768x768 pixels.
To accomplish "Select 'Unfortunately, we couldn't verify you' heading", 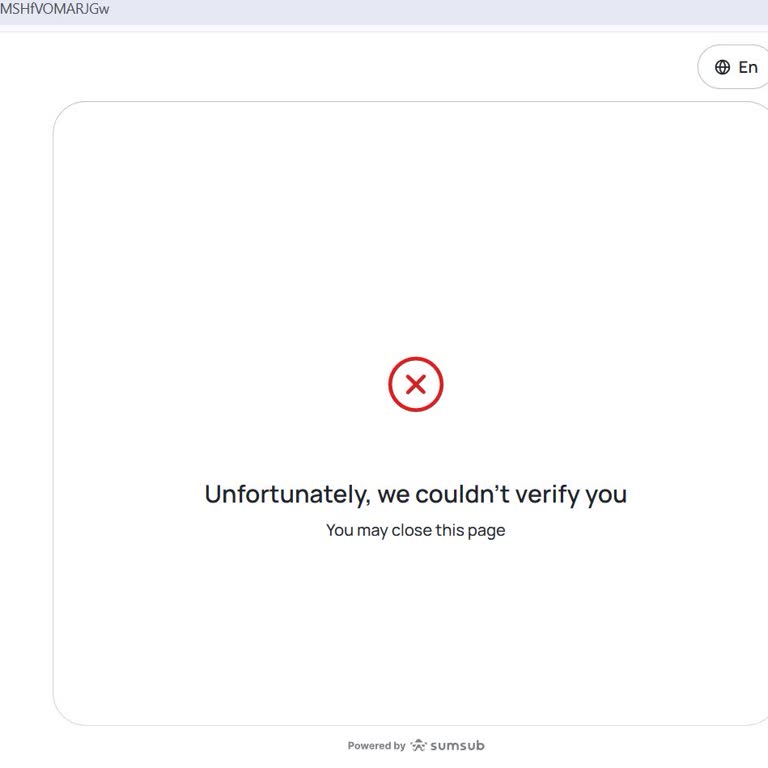I will (416, 494).
